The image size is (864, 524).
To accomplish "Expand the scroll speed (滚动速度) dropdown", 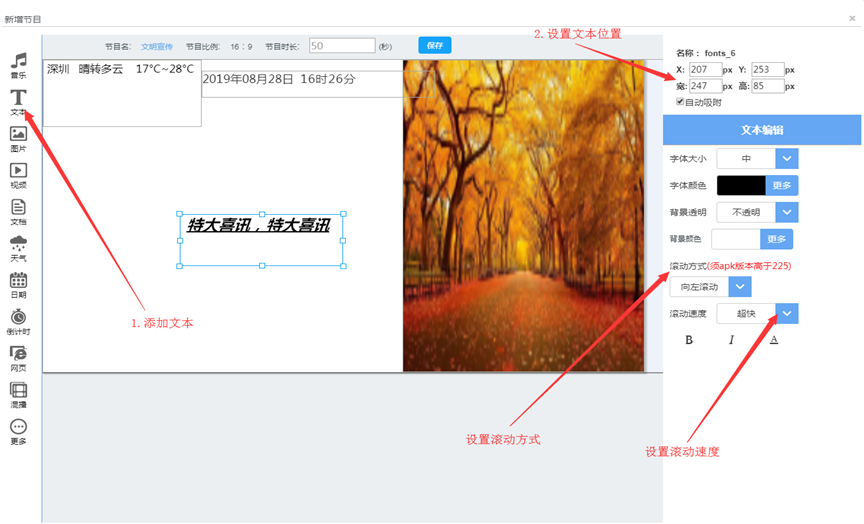I will tap(787, 314).
